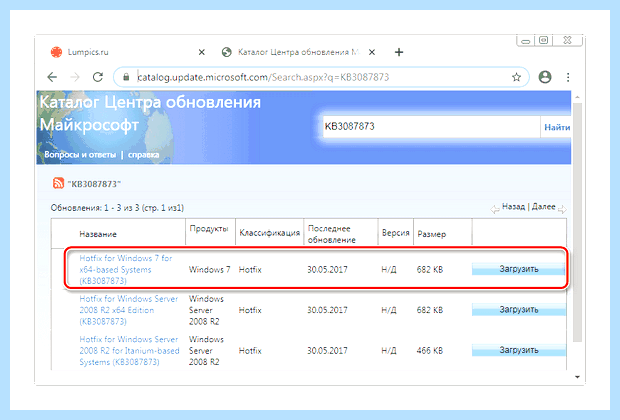The image size is (620, 420).
Task: Click the browser forward arrow
Action: click(75, 77)
